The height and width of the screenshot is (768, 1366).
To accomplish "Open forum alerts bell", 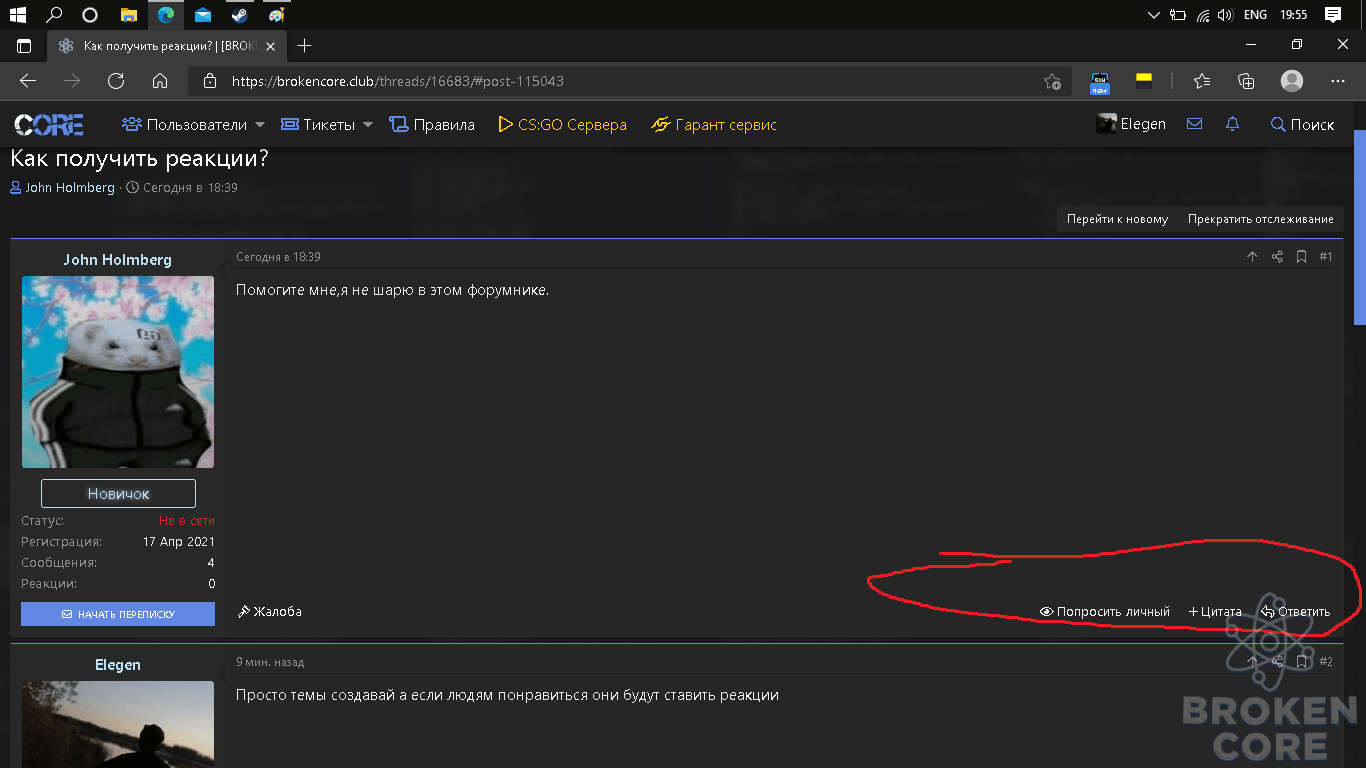I will 1232,124.
